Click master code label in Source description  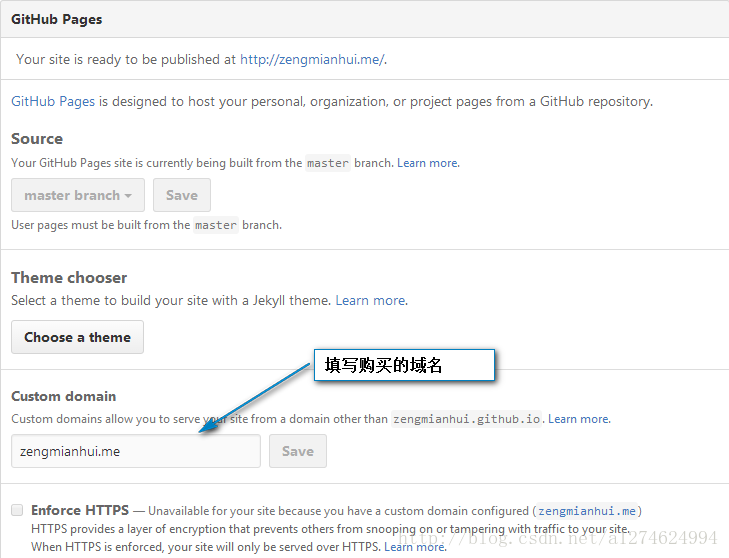point(328,163)
